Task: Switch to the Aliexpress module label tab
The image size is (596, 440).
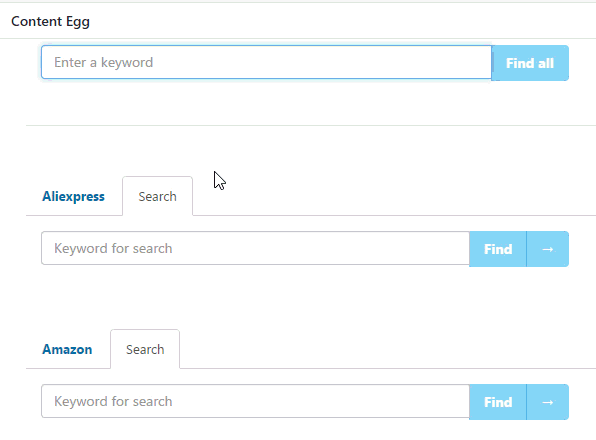Action: tap(73, 196)
